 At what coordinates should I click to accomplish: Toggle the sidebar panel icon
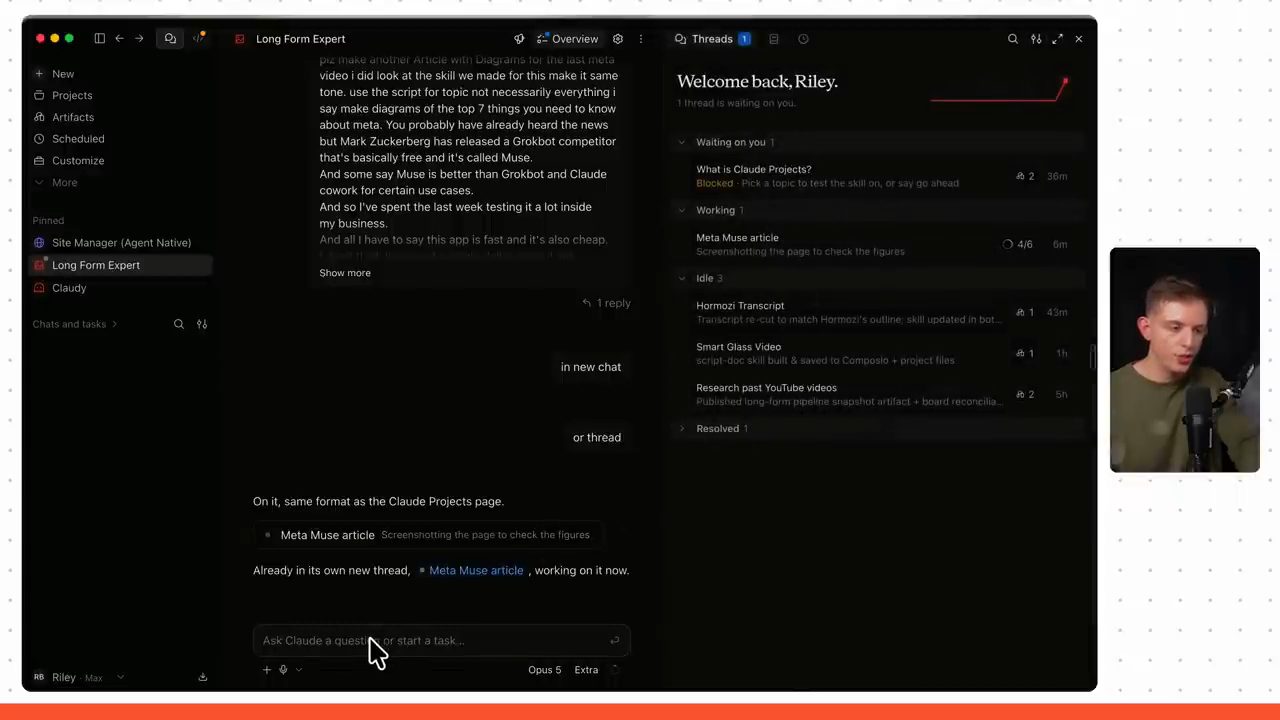pos(99,39)
